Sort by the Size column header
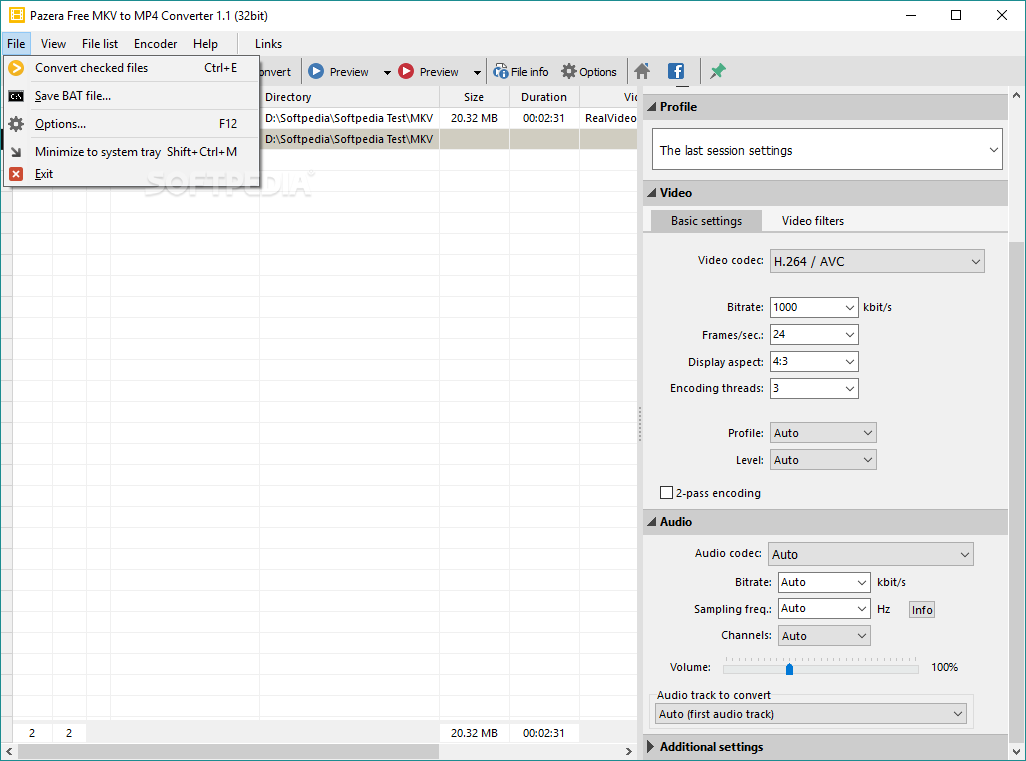1026x761 pixels. 474,97
